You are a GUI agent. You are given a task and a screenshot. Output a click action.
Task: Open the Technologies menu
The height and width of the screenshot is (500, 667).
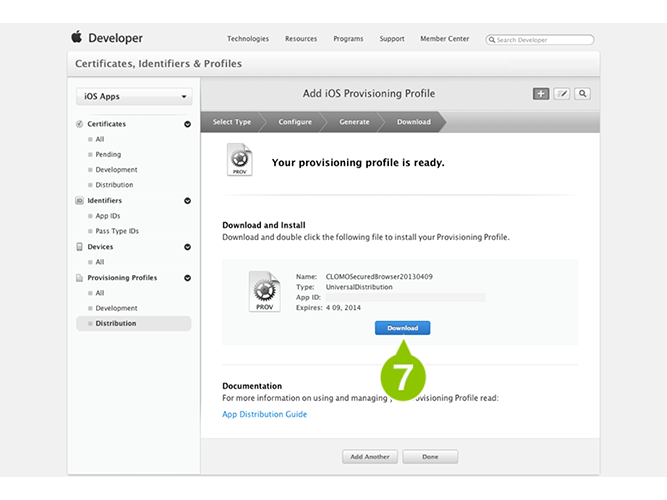click(248, 39)
